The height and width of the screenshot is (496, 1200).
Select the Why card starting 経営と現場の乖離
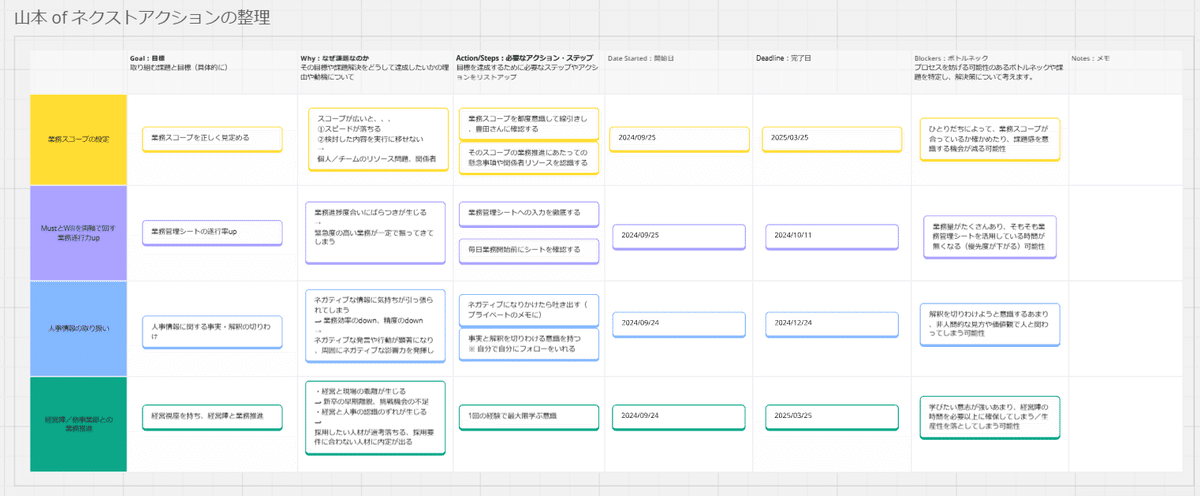pyautogui.click(x=374, y=417)
